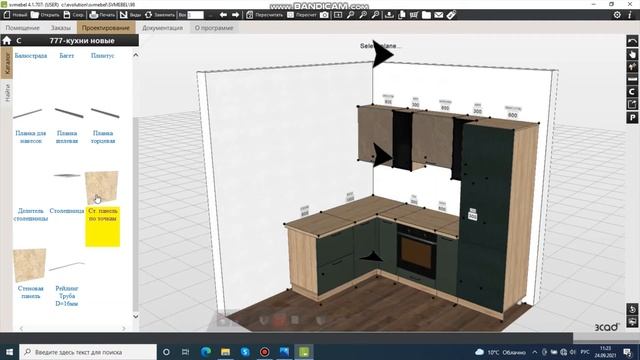Click the white folder icon in toolbar
This screenshot has width=640, height=360.
(426, 15)
